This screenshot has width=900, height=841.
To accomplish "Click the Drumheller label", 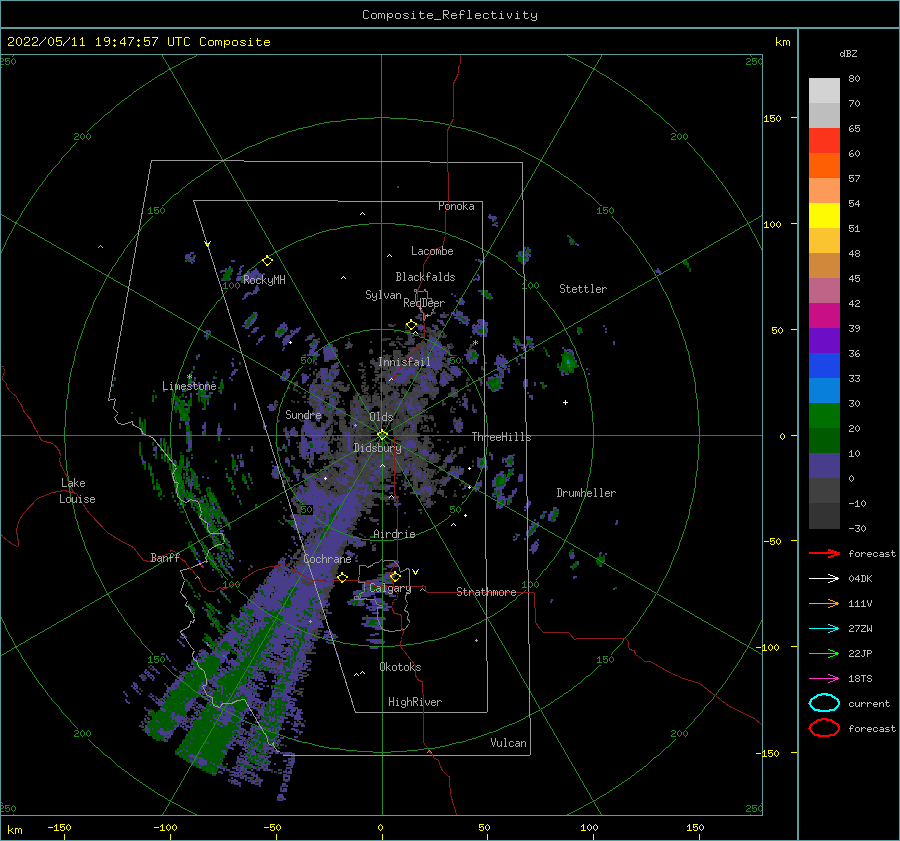I will click(586, 493).
